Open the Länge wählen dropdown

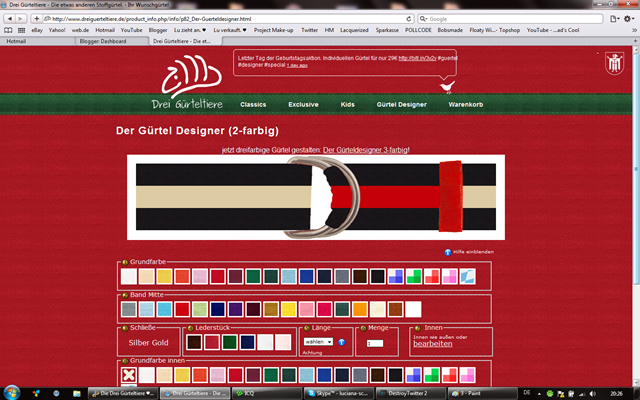pos(318,342)
